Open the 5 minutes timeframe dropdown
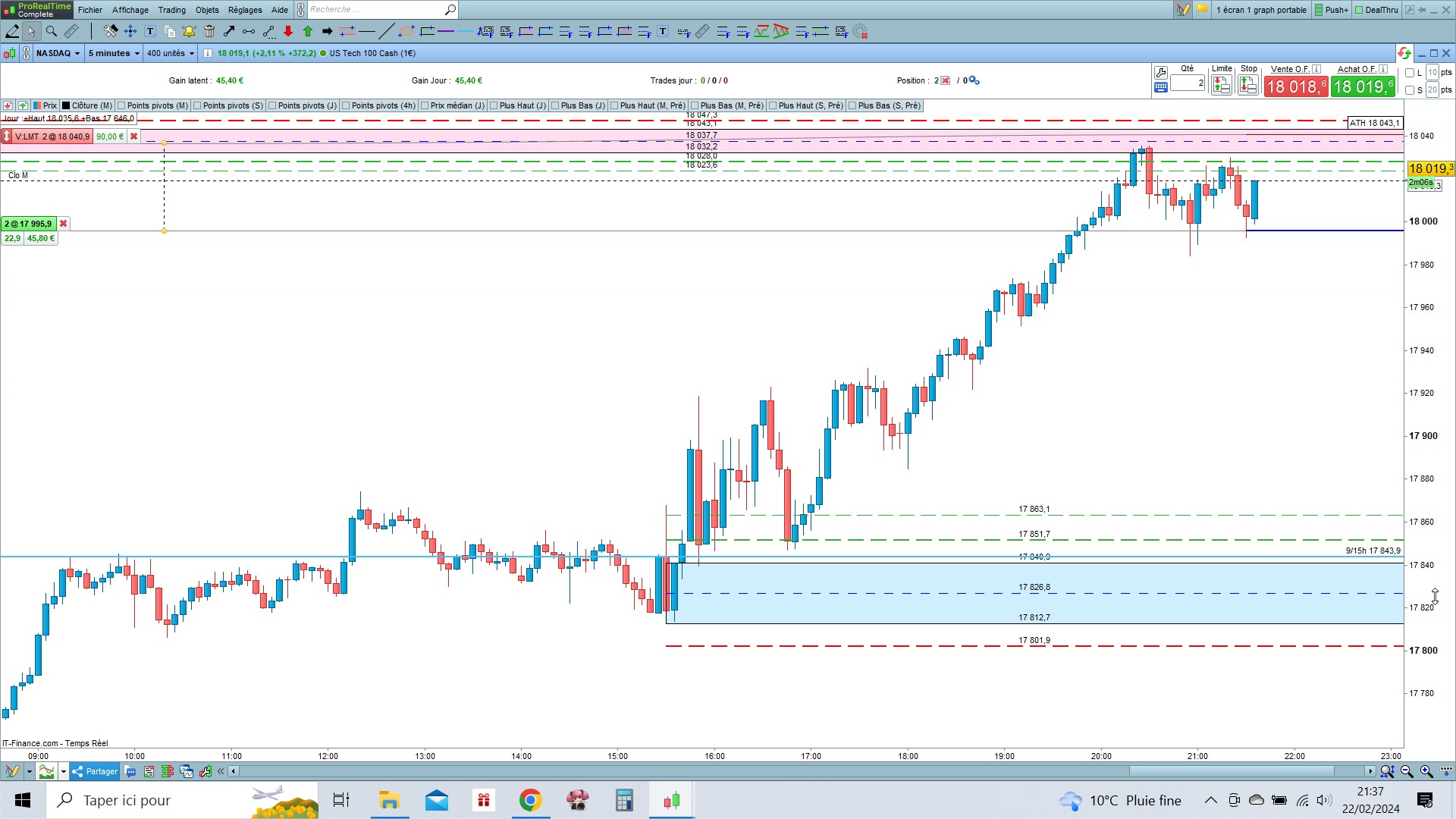The height and width of the screenshot is (819, 1456). [x=114, y=53]
